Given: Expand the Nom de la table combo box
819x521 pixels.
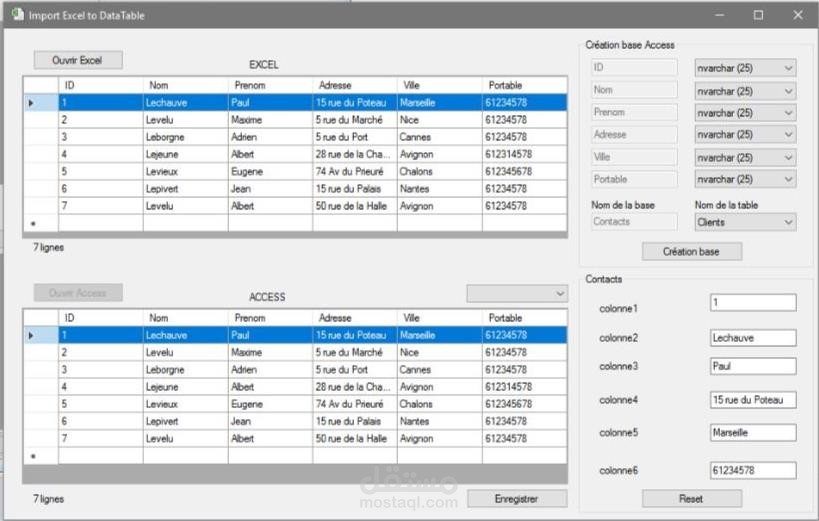Looking at the screenshot, I should point(745,222).
